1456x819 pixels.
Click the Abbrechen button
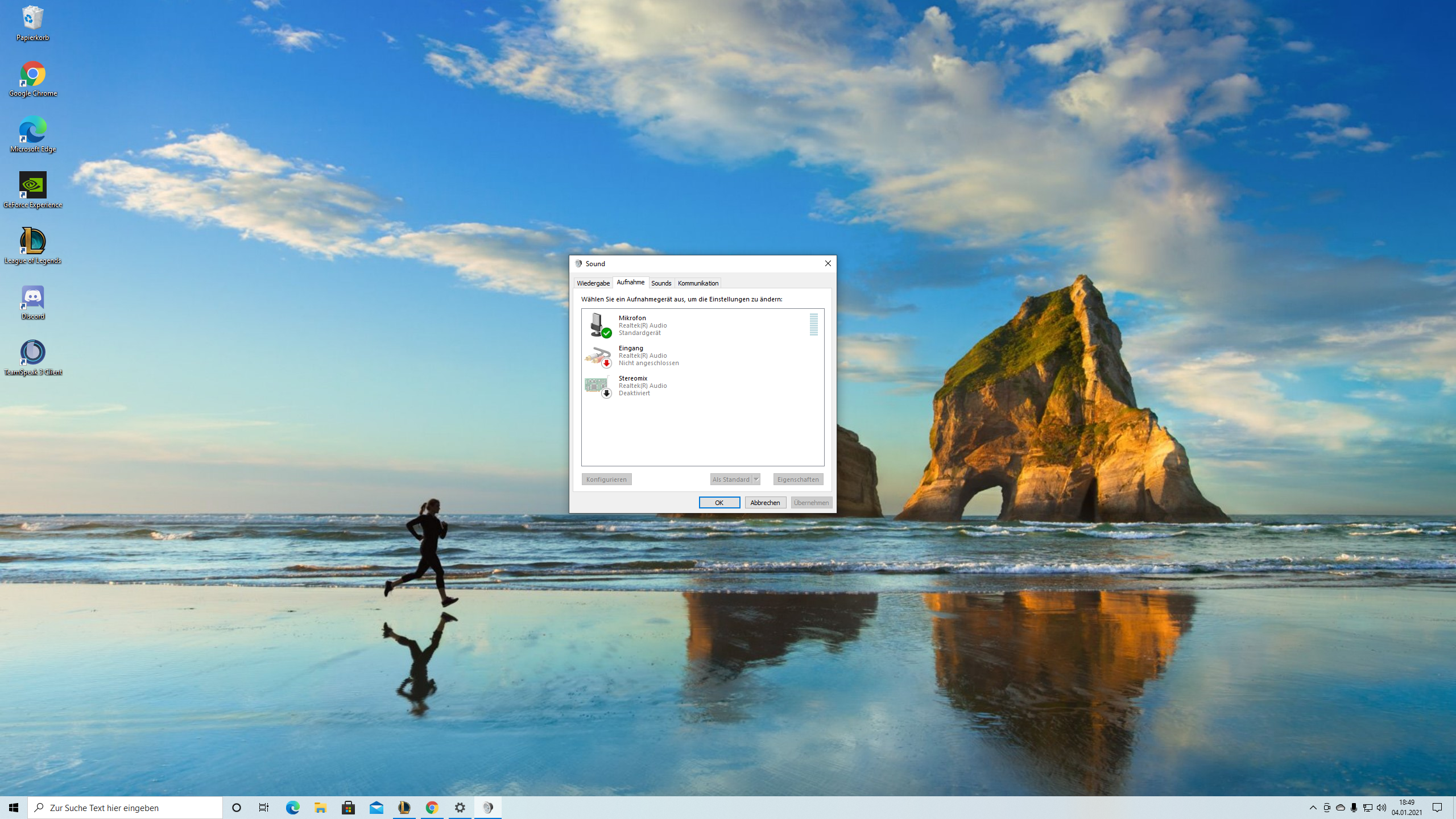[x=765, y=503]
